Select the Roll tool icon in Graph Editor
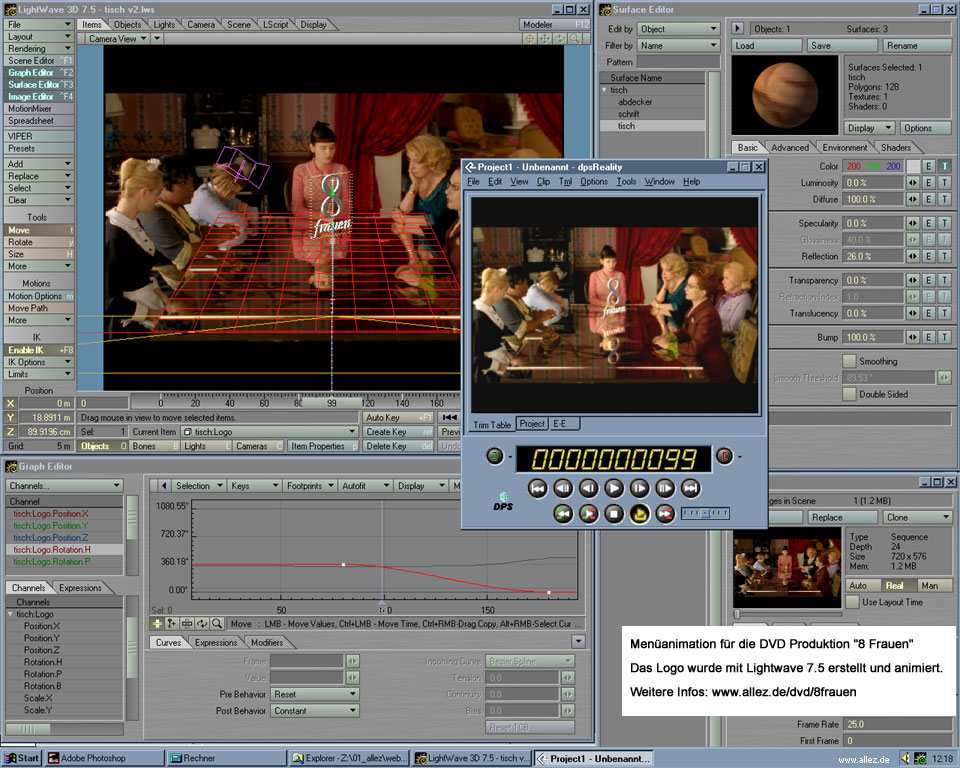The height and width of the screenshot is (768, 960). point(201,623)
